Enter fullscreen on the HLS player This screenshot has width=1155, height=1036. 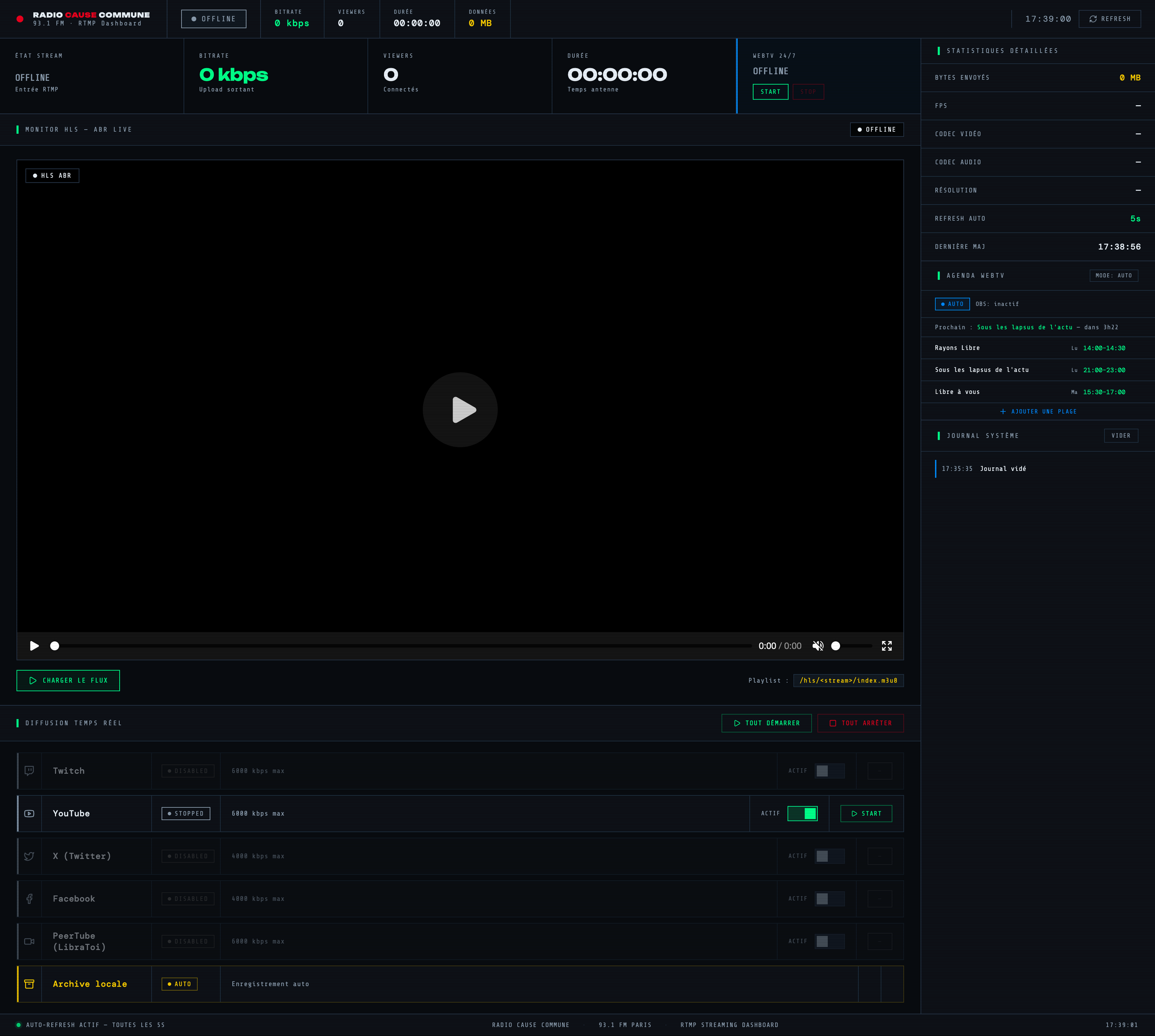[x=886, y=646]
